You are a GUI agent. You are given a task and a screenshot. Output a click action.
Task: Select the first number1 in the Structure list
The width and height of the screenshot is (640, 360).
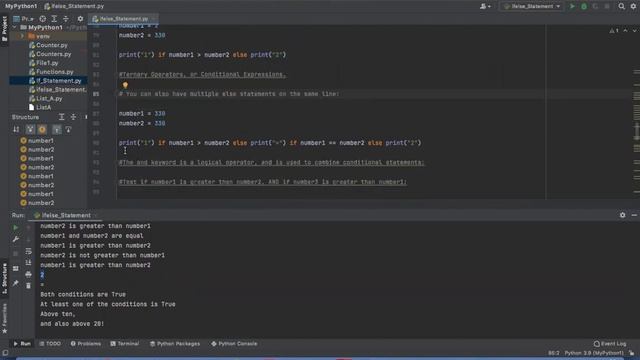click(x=37, y=141)
